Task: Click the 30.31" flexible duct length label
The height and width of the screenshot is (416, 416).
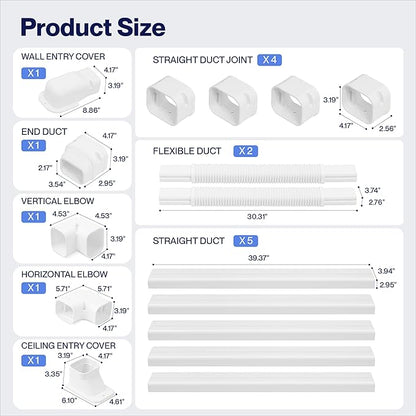Action: [257, 217]
